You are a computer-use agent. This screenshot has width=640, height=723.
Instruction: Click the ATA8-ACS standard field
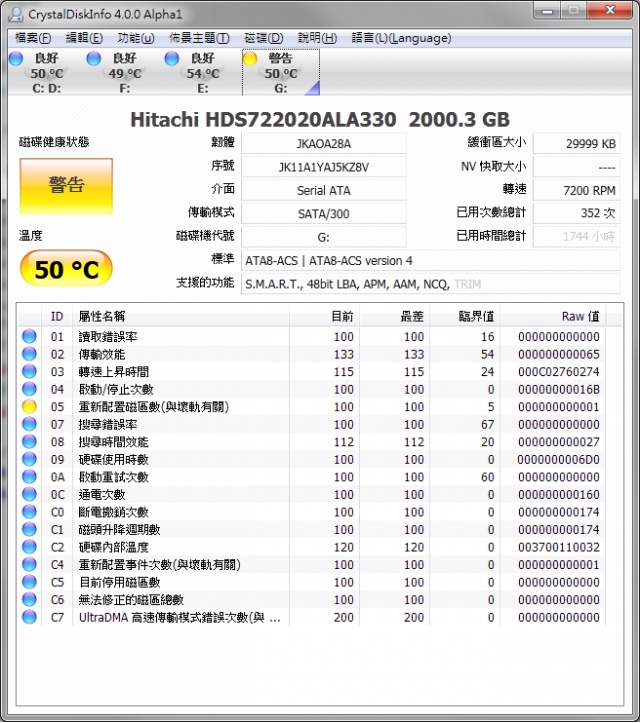[431, 261]
